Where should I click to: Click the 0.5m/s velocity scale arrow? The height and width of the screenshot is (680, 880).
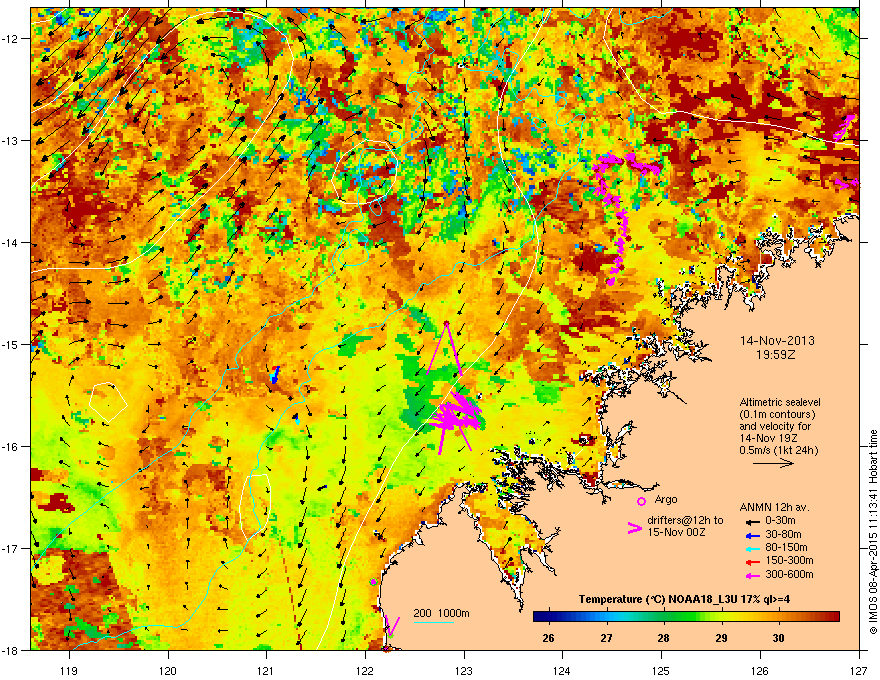773,463
